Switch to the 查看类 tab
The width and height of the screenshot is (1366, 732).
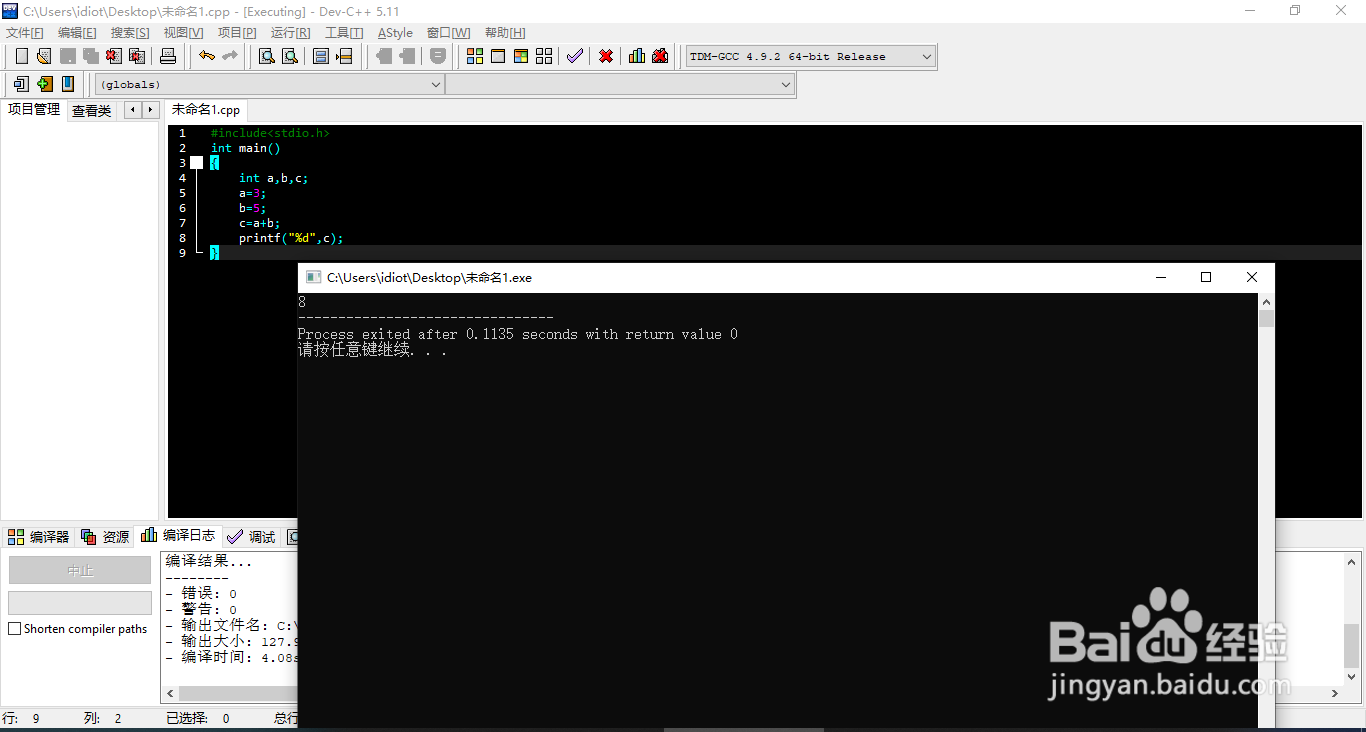91,111
